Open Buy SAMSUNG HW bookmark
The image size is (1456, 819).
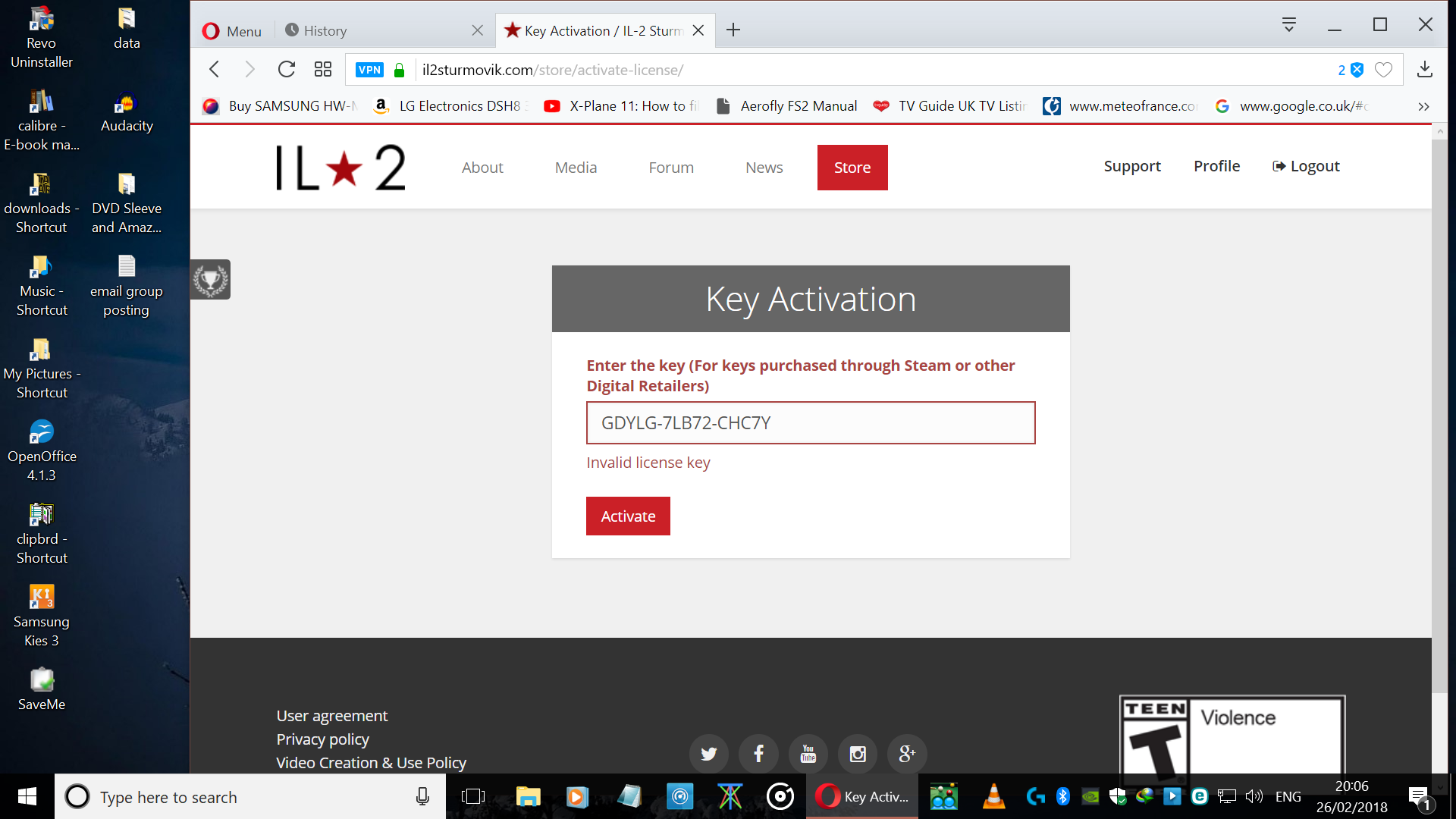coord(281,106)
